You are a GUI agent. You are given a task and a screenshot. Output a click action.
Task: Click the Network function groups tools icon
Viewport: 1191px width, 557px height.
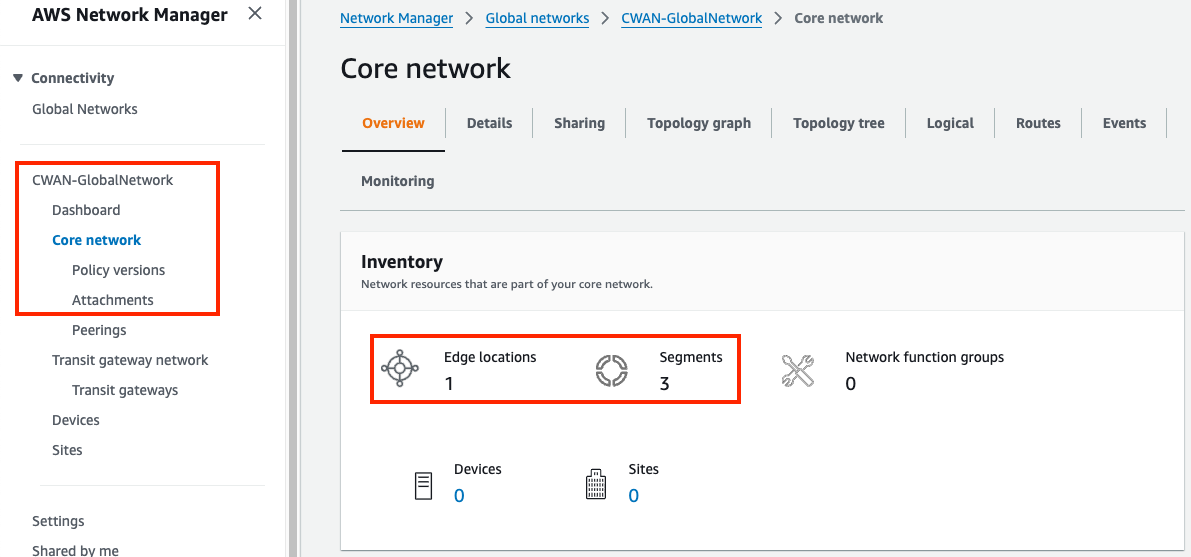point(798,371)
